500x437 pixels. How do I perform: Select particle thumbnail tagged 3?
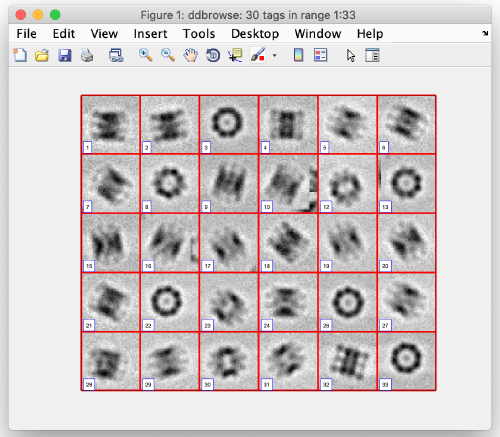click(229, 124)
